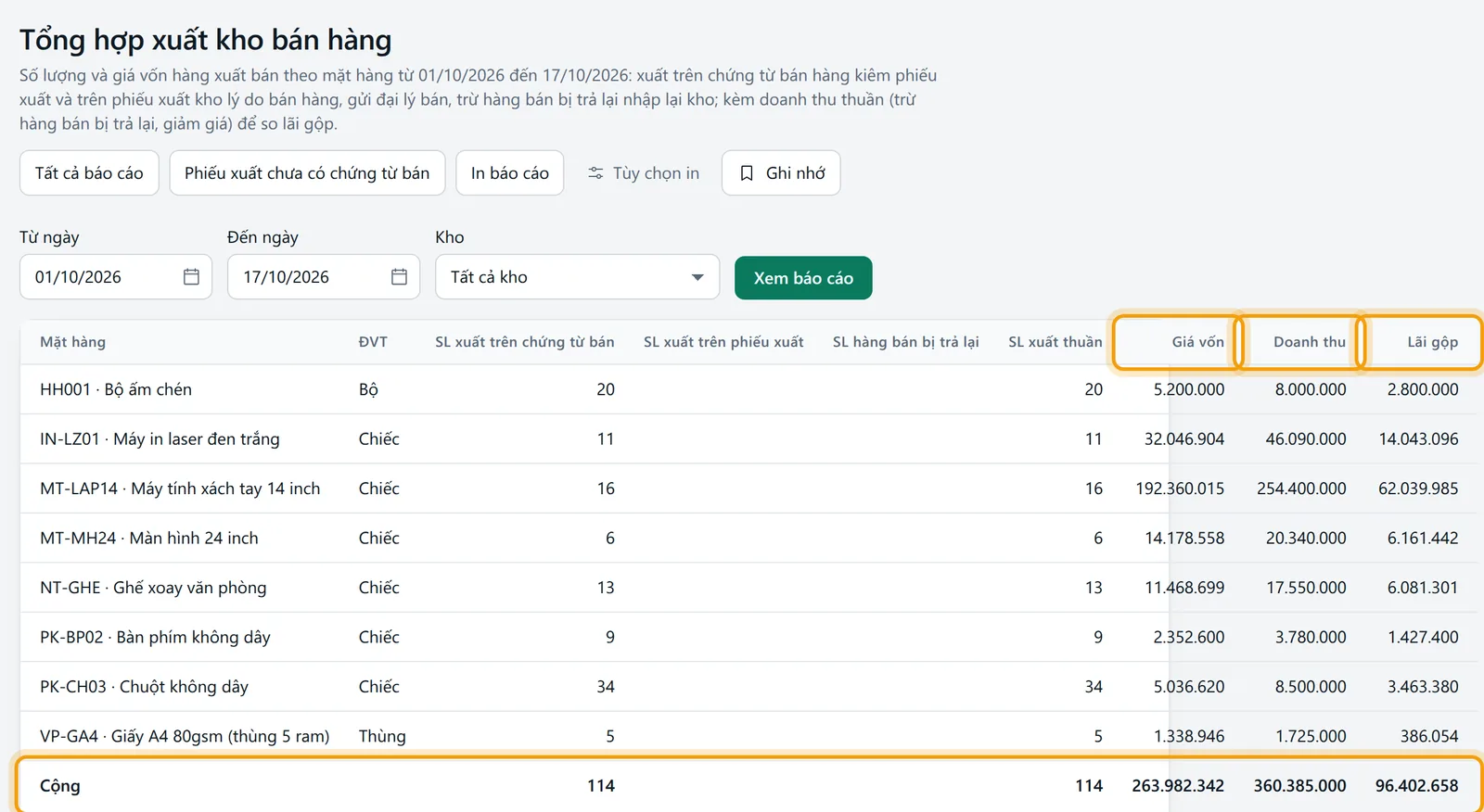Click the bookmark icon on Ghi nhớ

point(747,173)
